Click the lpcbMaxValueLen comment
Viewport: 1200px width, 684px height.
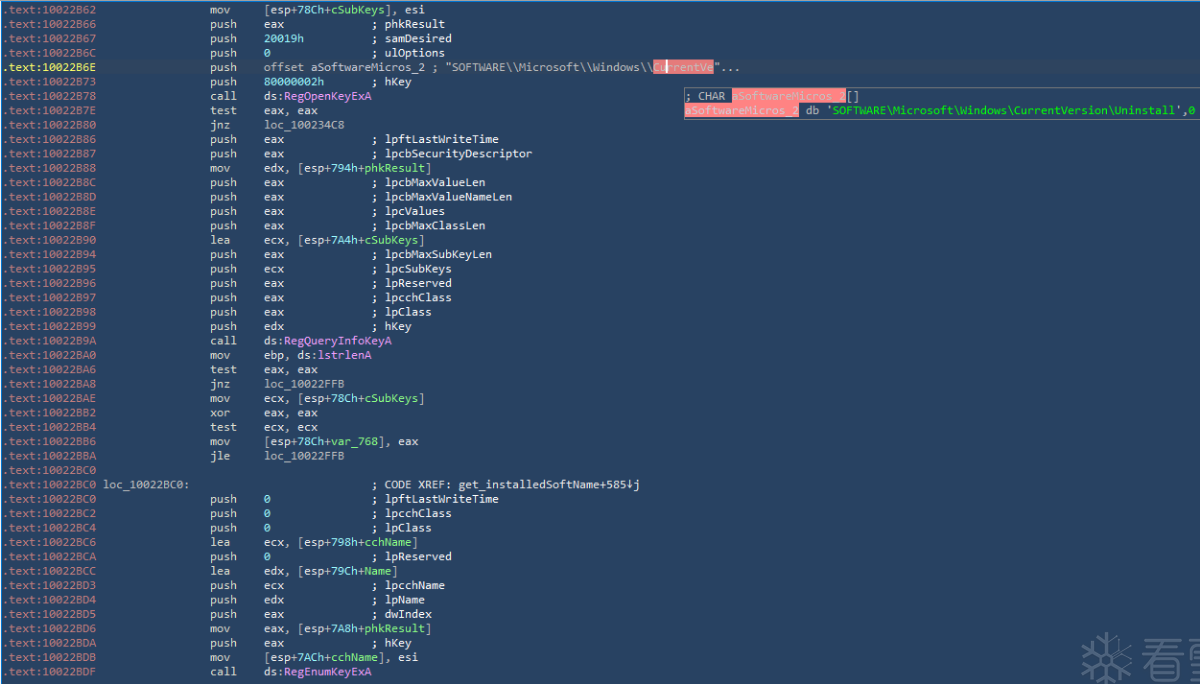(428, 183)
